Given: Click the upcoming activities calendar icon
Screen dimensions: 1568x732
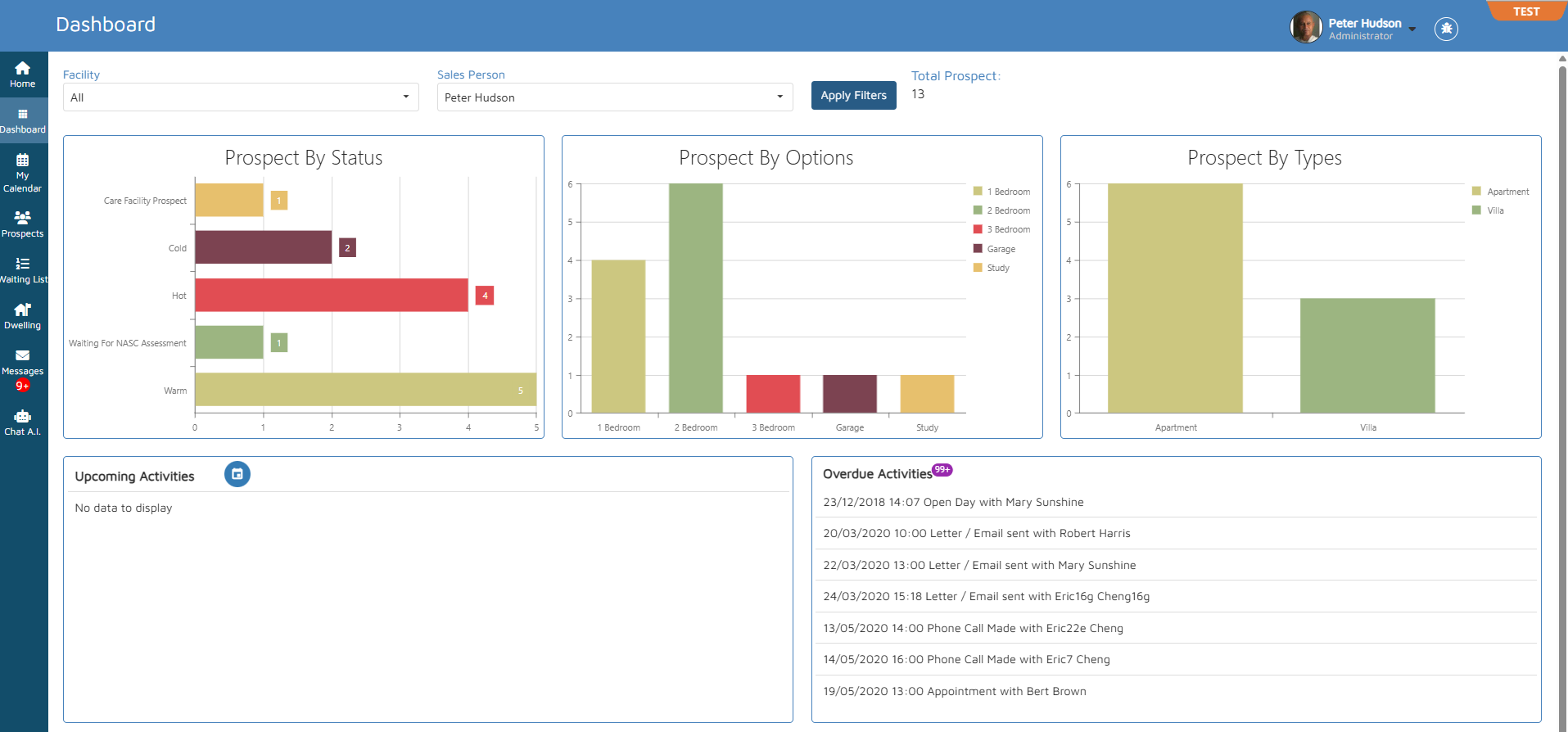Looking at the screenshot, I should pos(237,474).
